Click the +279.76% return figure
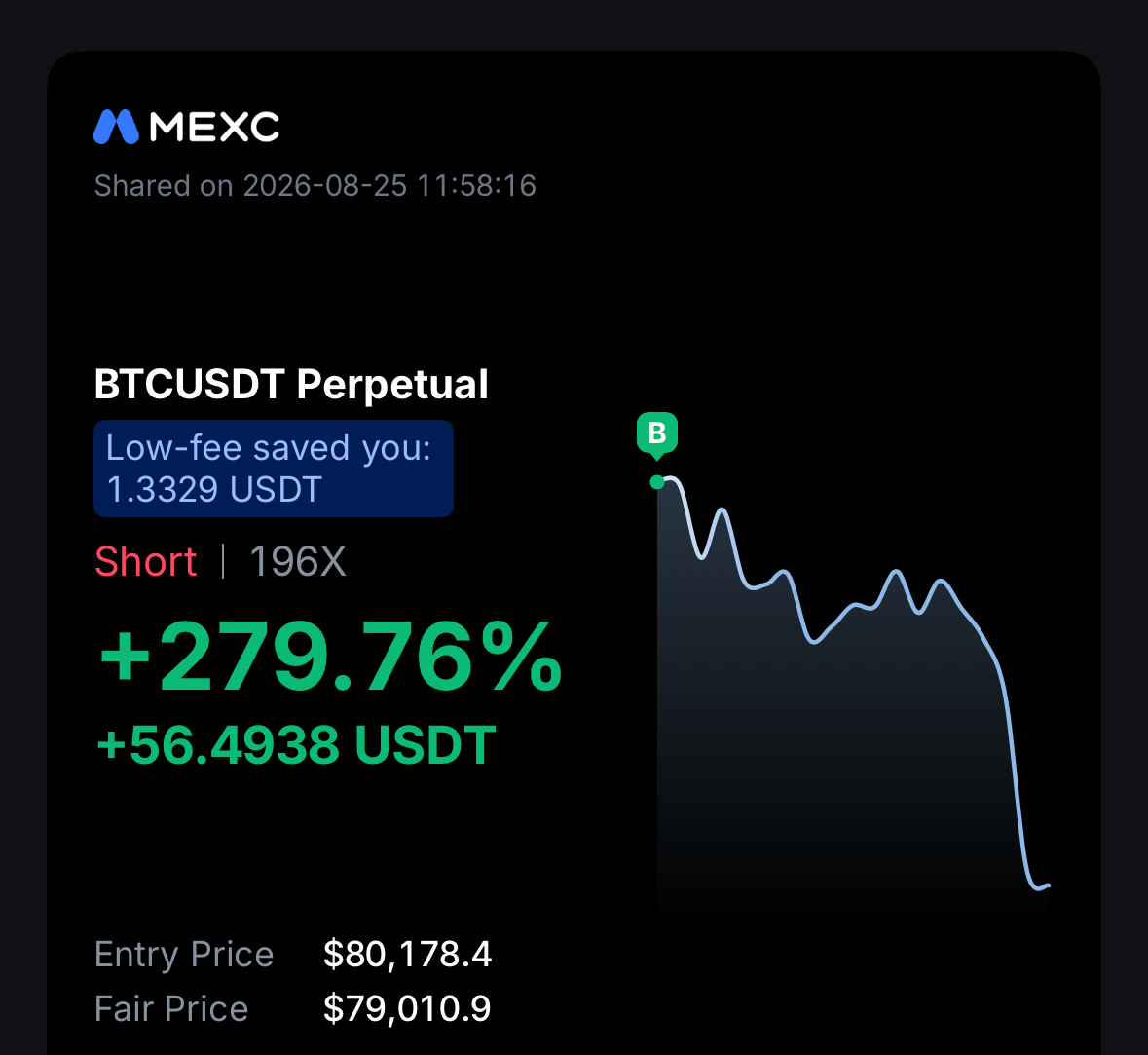 coord(331,656)
